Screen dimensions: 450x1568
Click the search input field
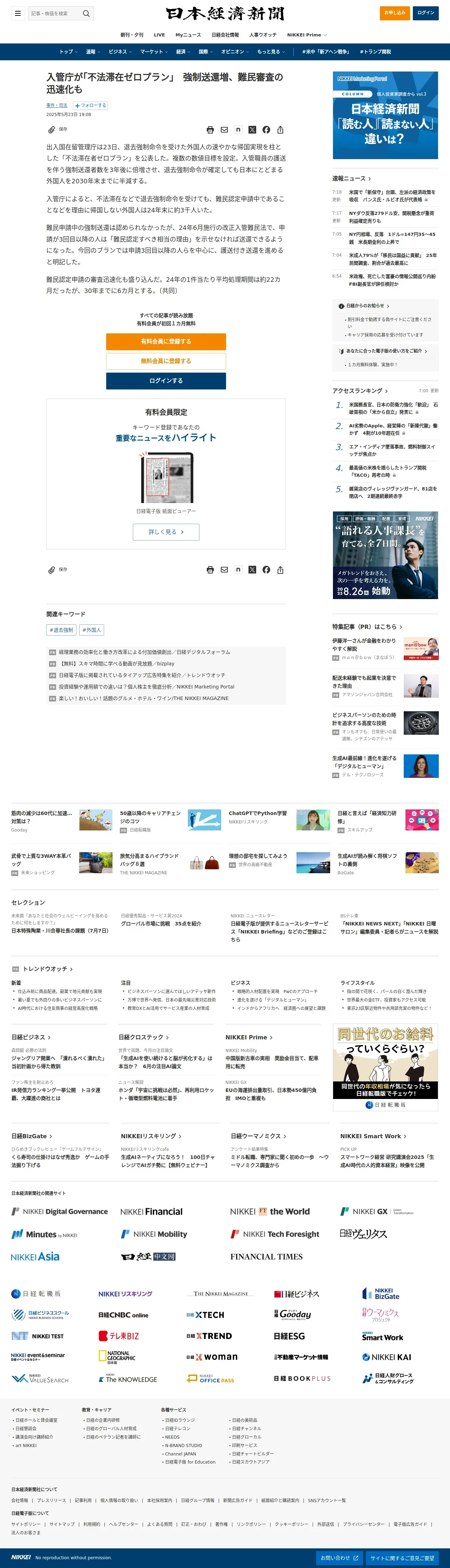point(54,13)
